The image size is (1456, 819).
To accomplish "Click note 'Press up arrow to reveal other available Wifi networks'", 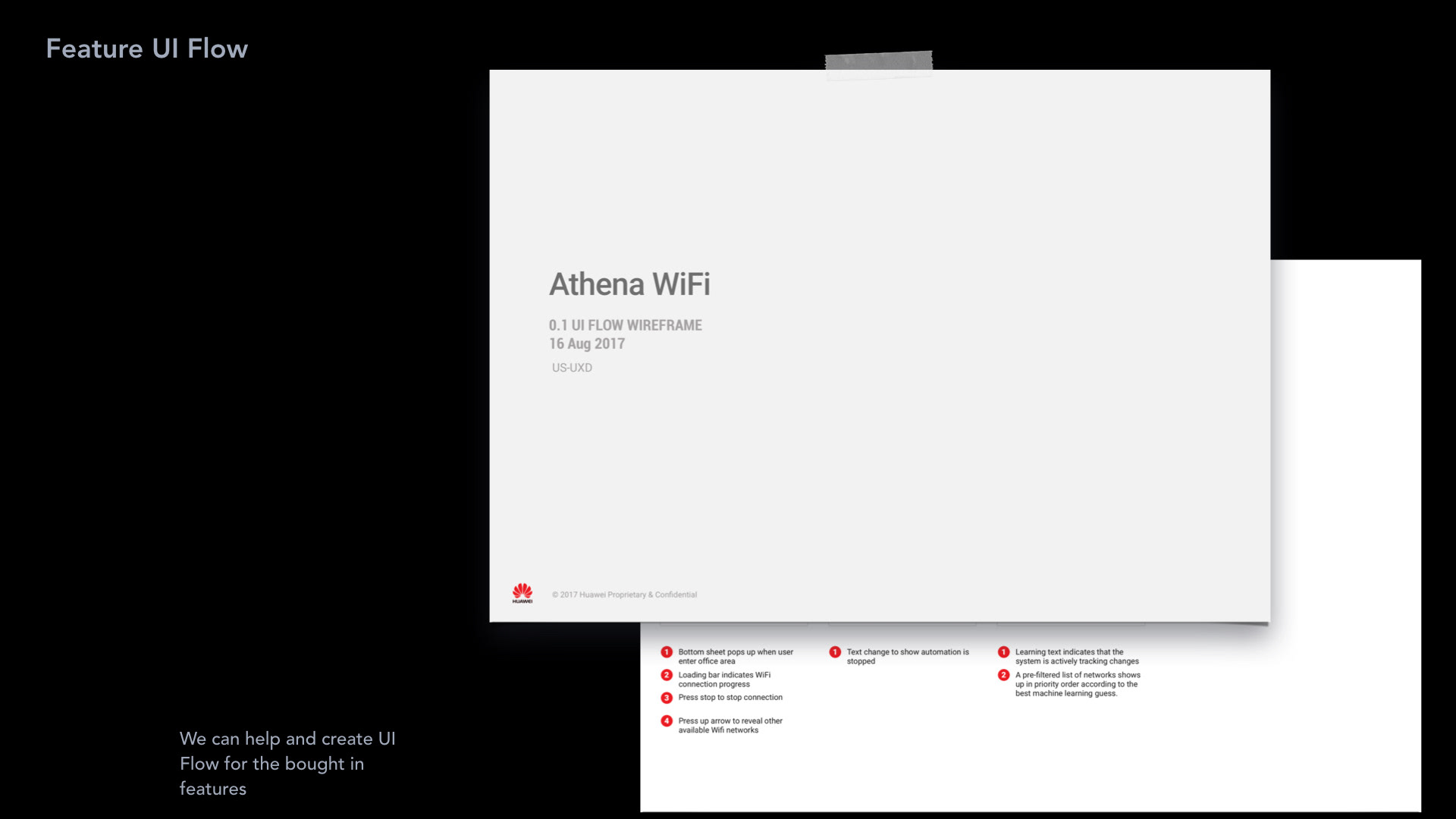I will (x=730, y=726).
